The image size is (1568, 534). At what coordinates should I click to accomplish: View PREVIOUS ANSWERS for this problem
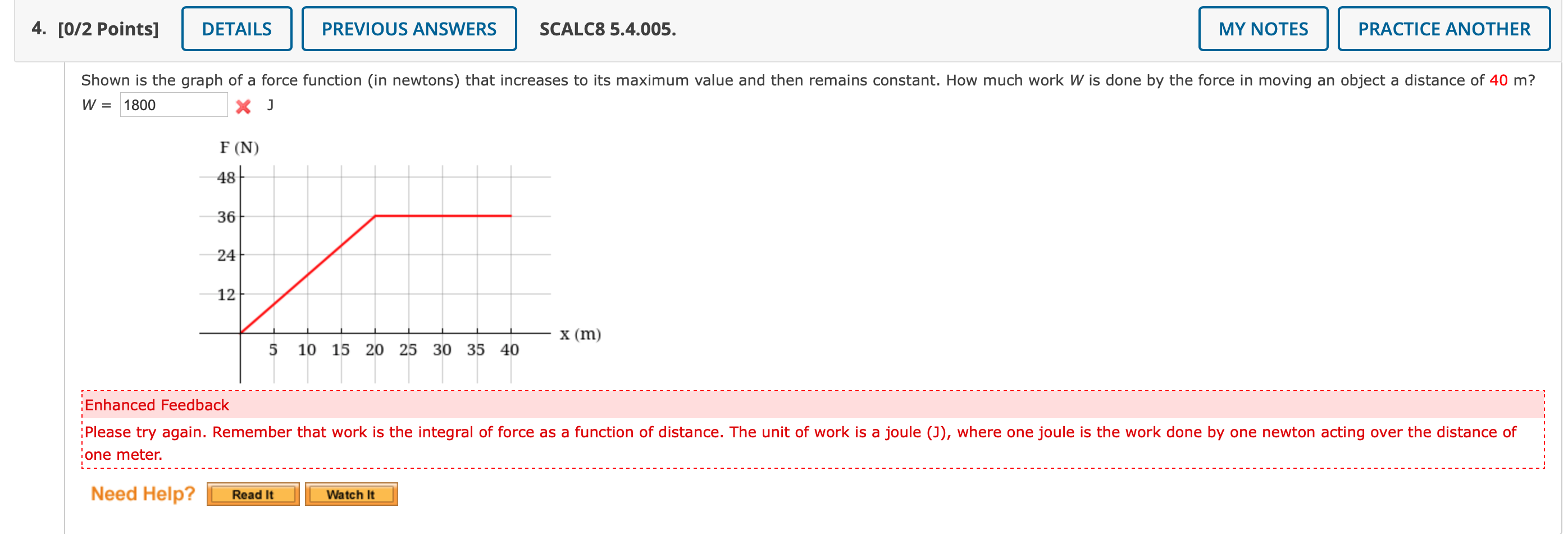408,28
